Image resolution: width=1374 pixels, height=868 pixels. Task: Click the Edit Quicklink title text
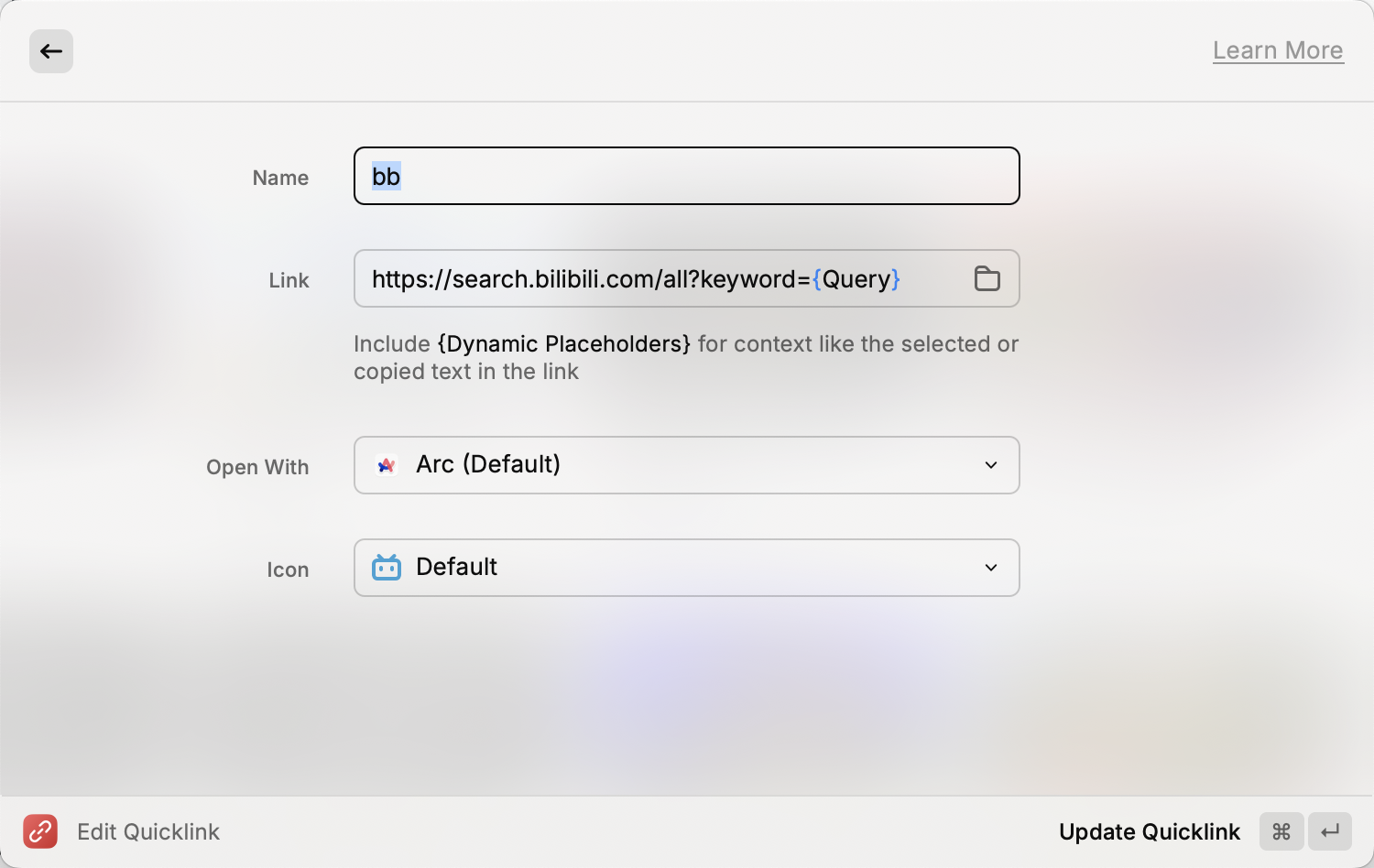pos(148,831)
